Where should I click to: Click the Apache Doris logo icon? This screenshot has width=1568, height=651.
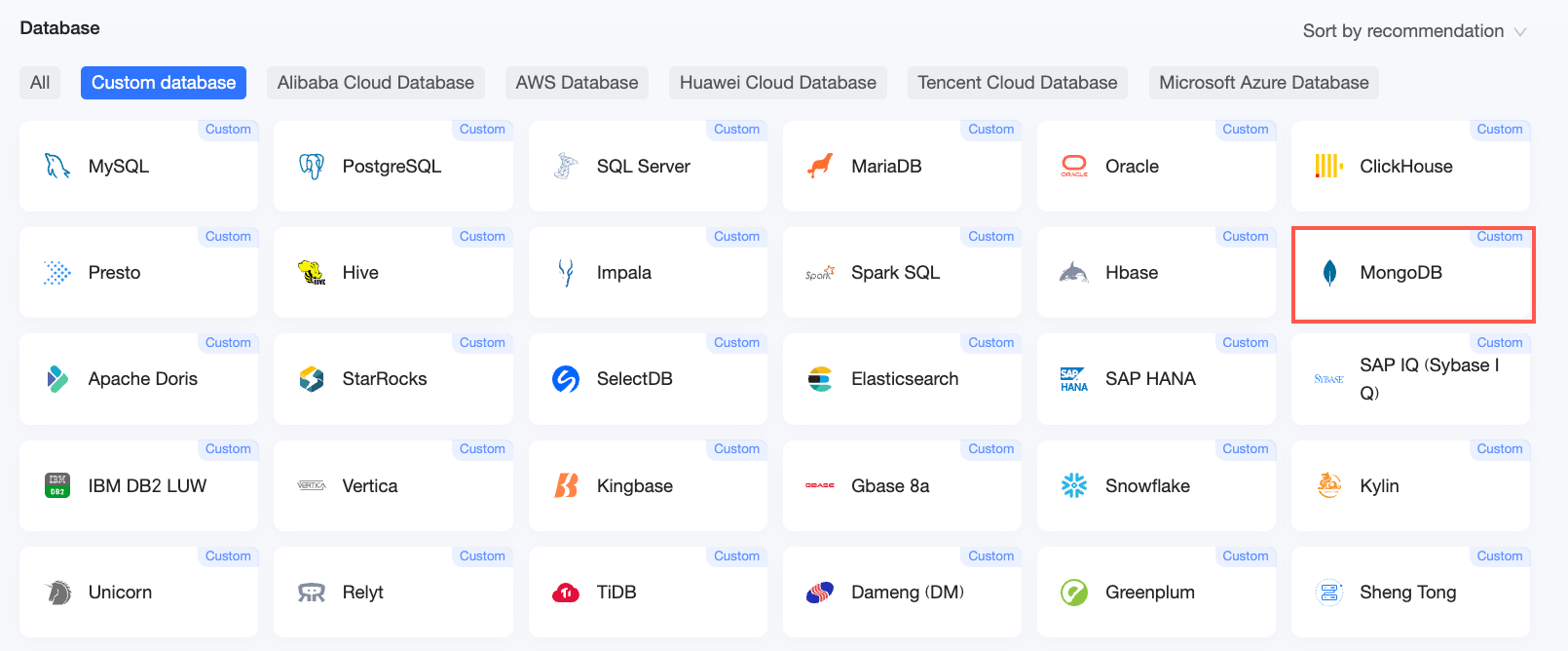pyautogui.click(x=57, y=379)
